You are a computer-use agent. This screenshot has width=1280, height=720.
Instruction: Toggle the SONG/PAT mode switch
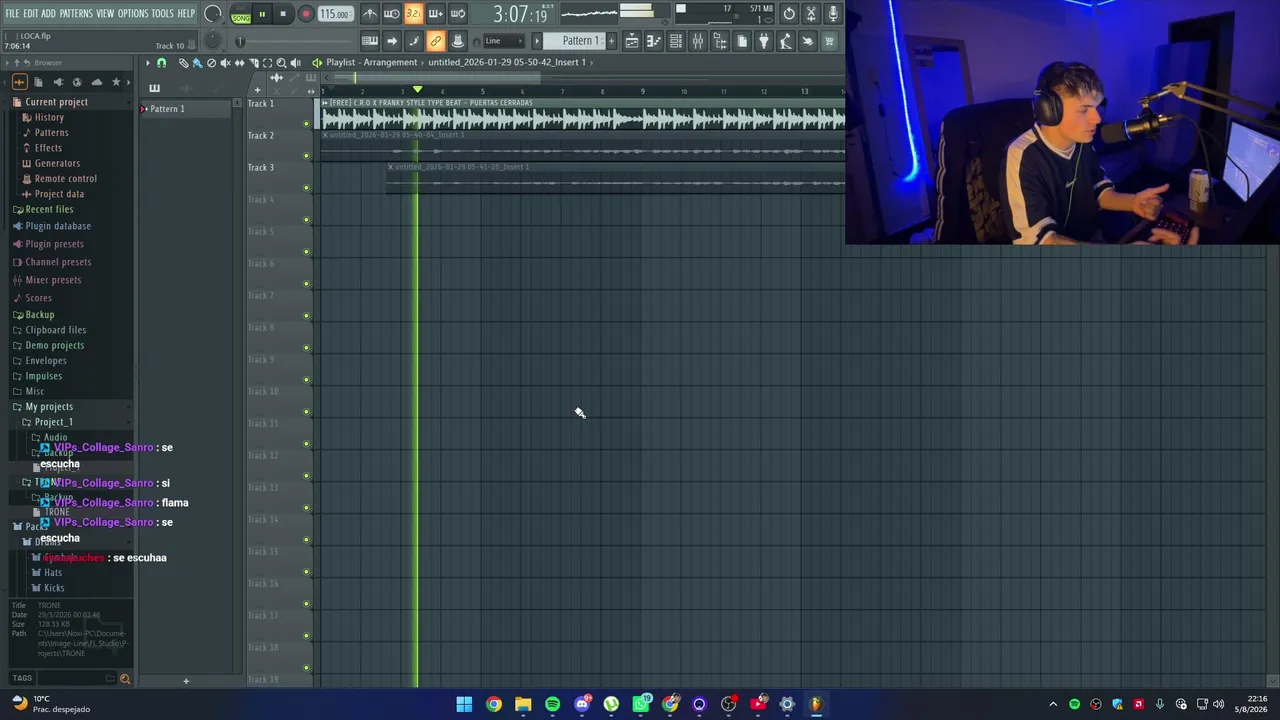pyautogui.click(x=241, y=14)
